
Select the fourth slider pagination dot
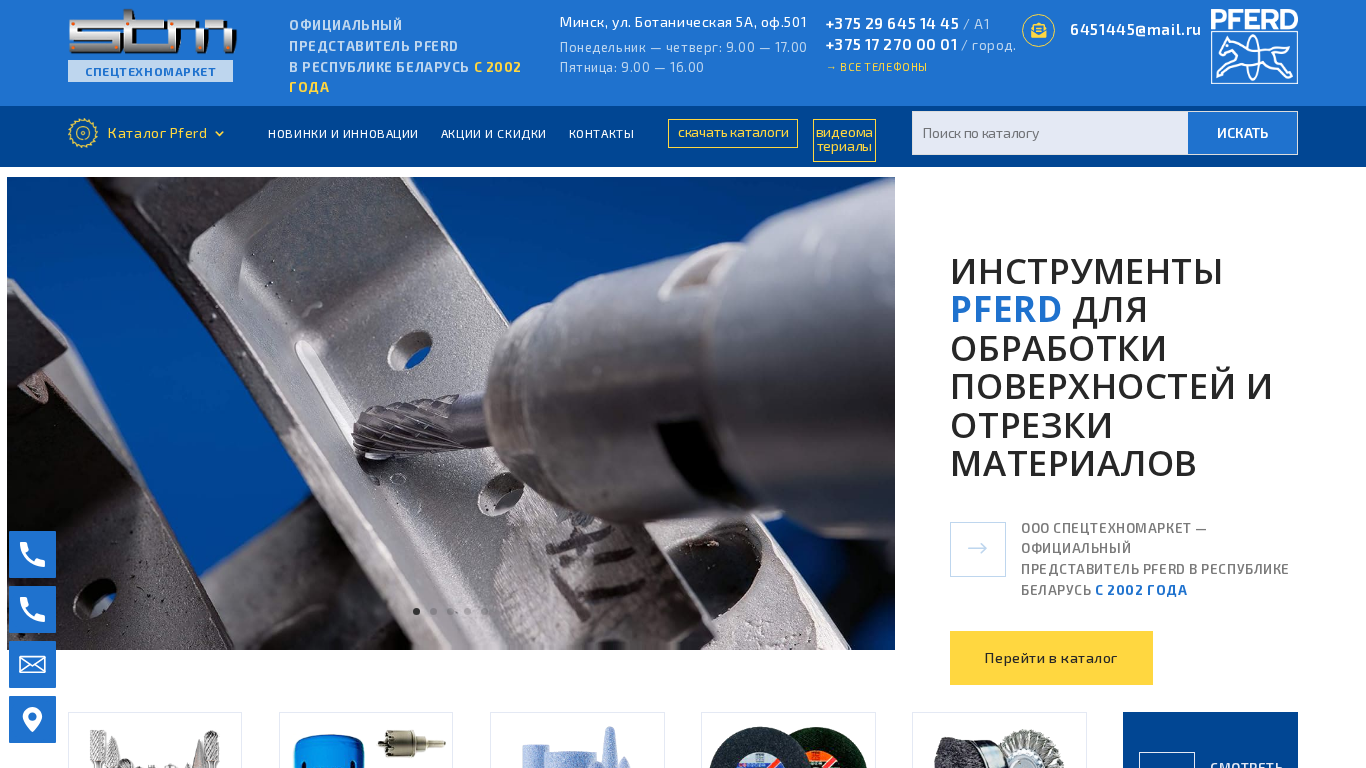click(467, 611)
